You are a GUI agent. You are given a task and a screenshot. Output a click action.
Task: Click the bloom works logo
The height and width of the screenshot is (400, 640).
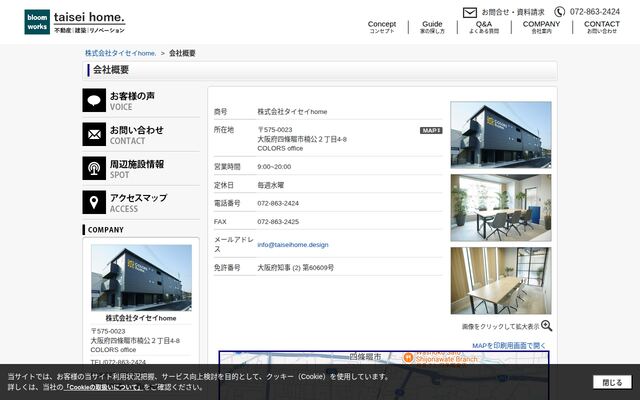[37, 22]
